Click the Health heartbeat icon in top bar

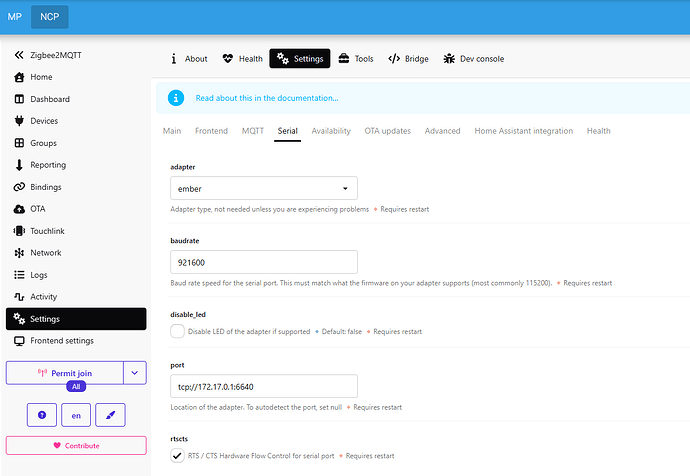(x=228, y=59)
